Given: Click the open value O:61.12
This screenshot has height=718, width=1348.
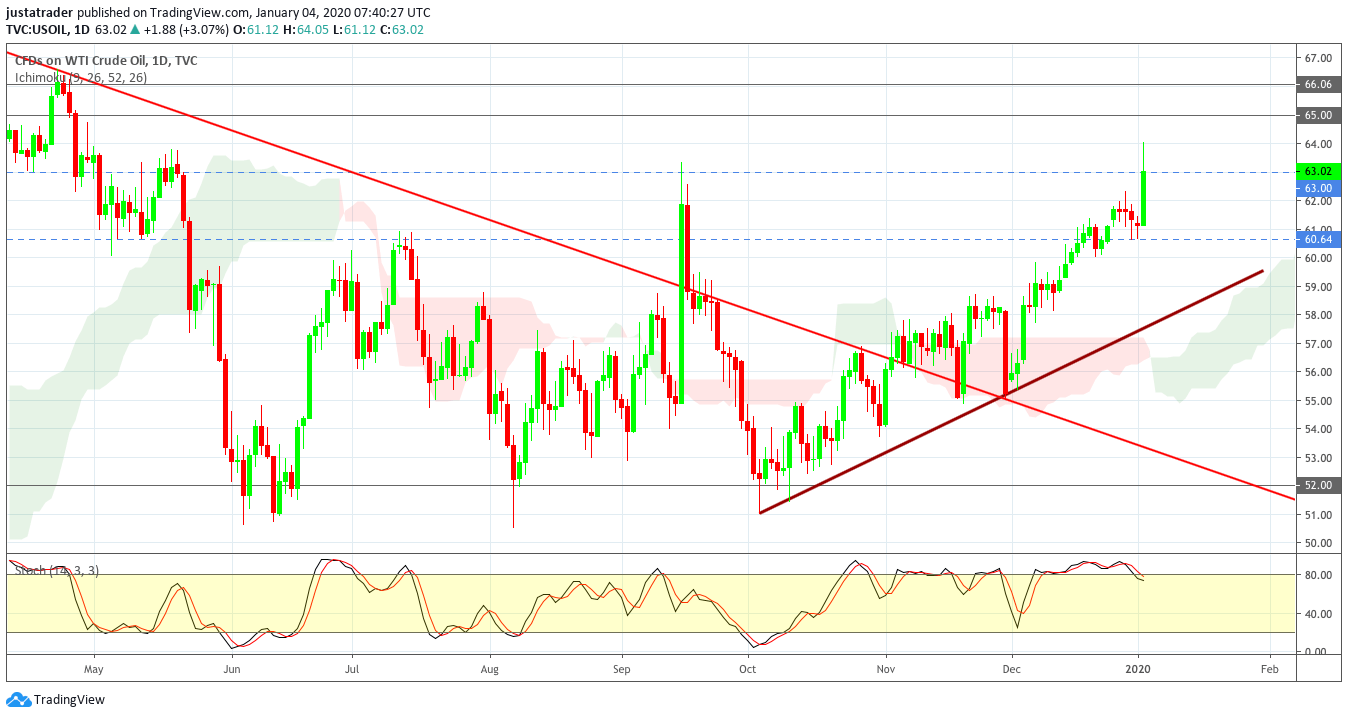Looking at the screenshot, I should [x=255, y=29].
